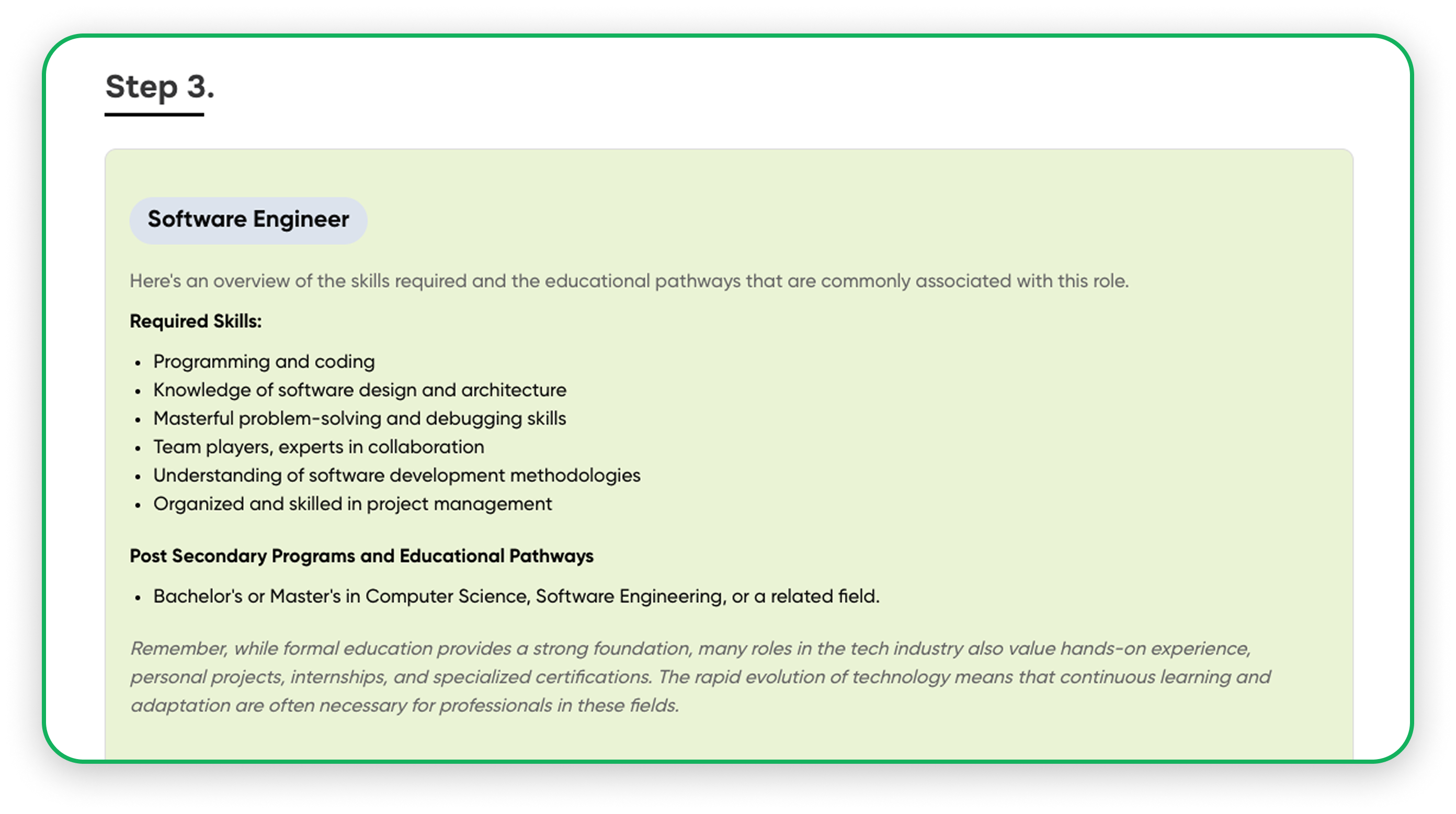The image size is (1456, 814).
Task: Click the underline beneath Step 3.
Action: [x=154, y=114]
